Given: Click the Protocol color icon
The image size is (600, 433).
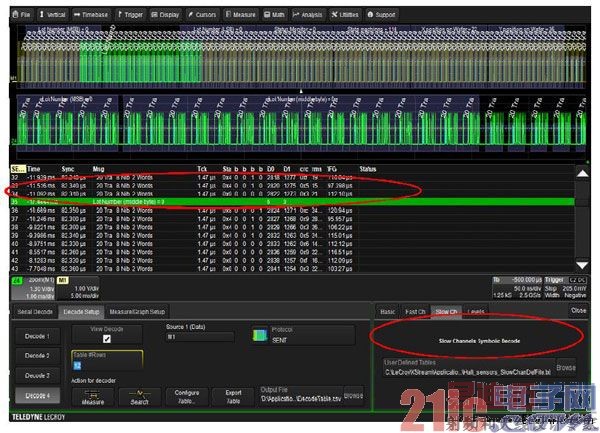Looking at the screenshot, I should (260, 335).
